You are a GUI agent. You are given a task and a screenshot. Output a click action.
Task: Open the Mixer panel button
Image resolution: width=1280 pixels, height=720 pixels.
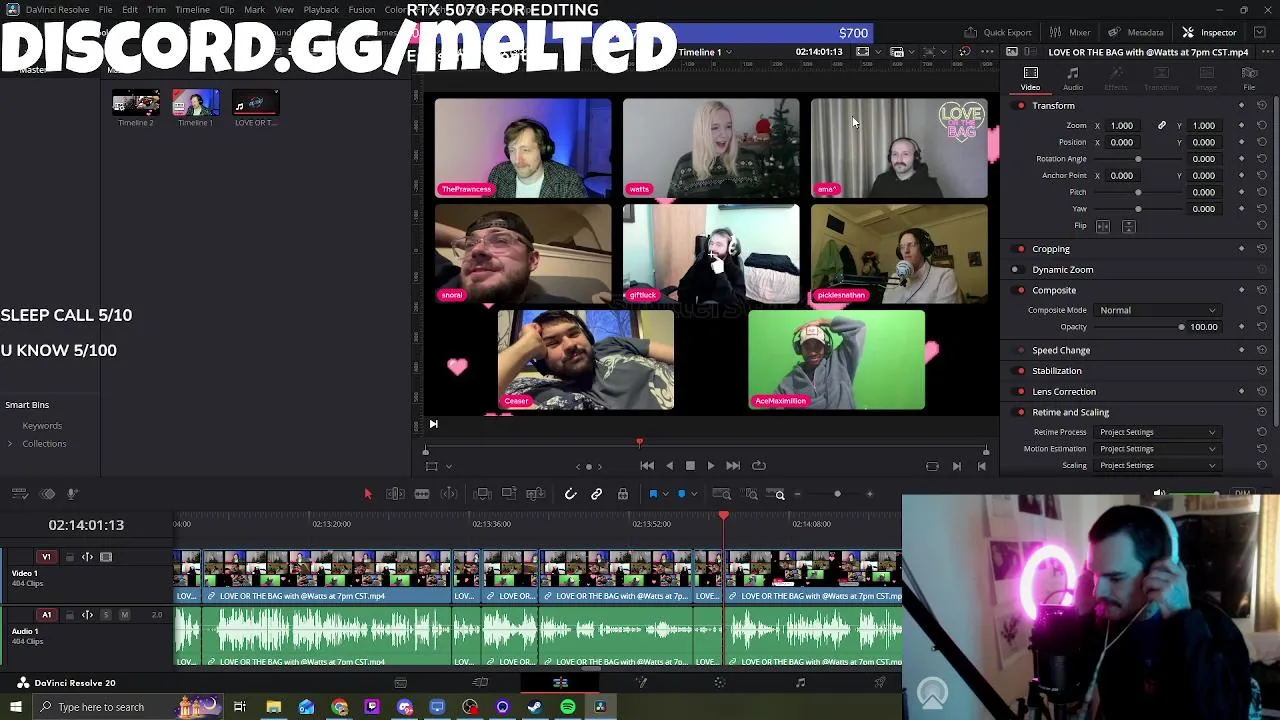click(x=1070, y=32)
